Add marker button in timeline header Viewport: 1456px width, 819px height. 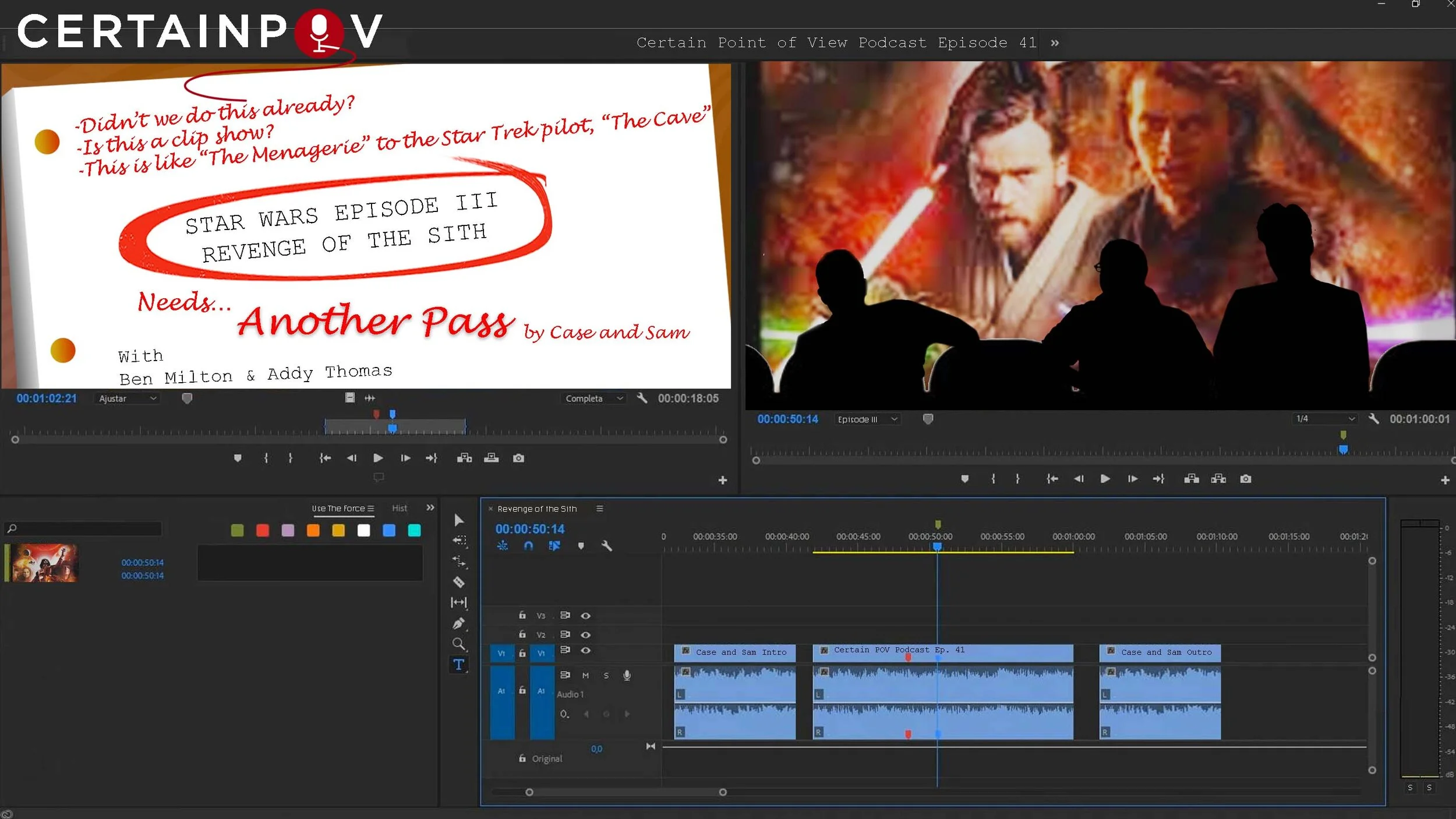[581, 546]
